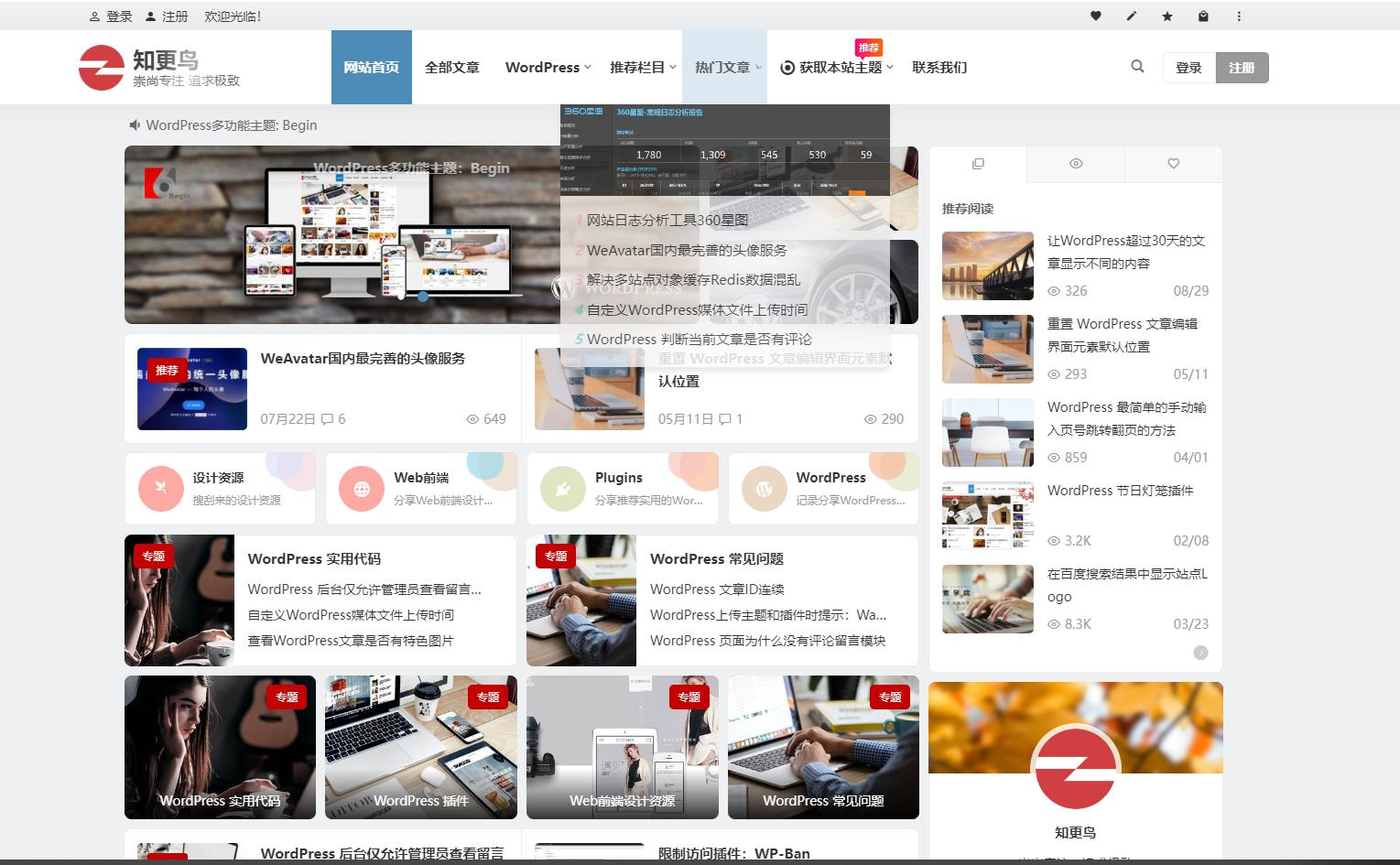The height and width of the screenshot is (865, 1400).
Task: Click the announcement text WordPress多功能主题: Begin
Action: pos(232,125)
